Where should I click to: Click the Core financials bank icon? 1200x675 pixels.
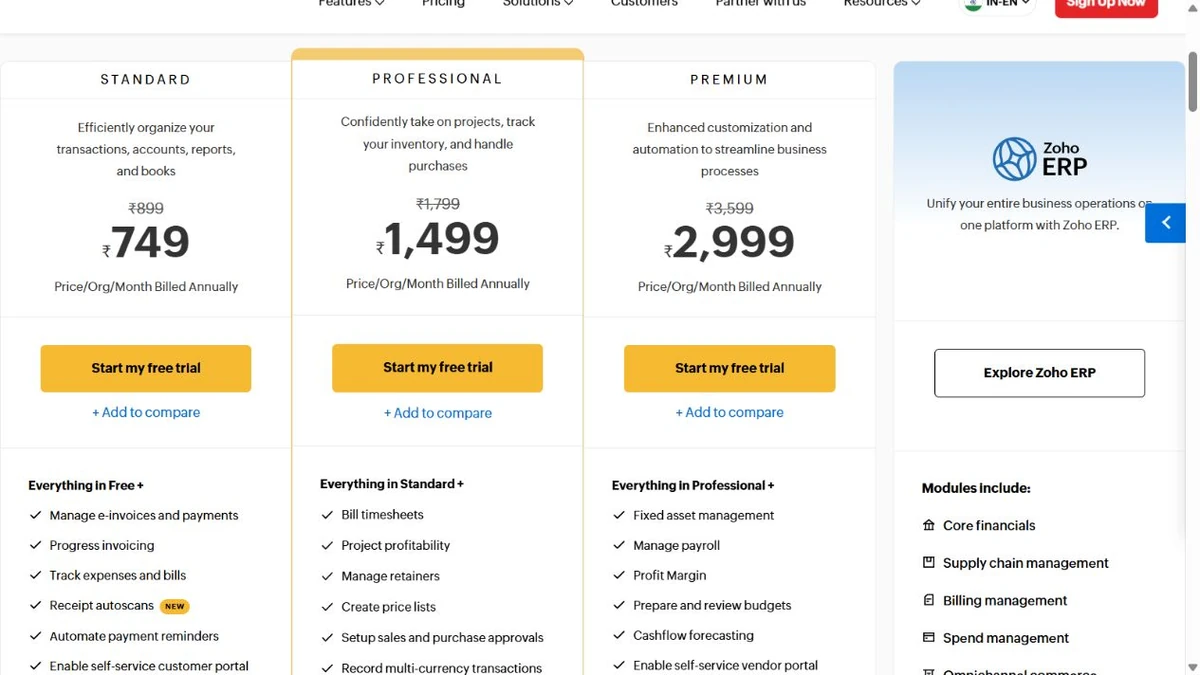click(929, 525)
